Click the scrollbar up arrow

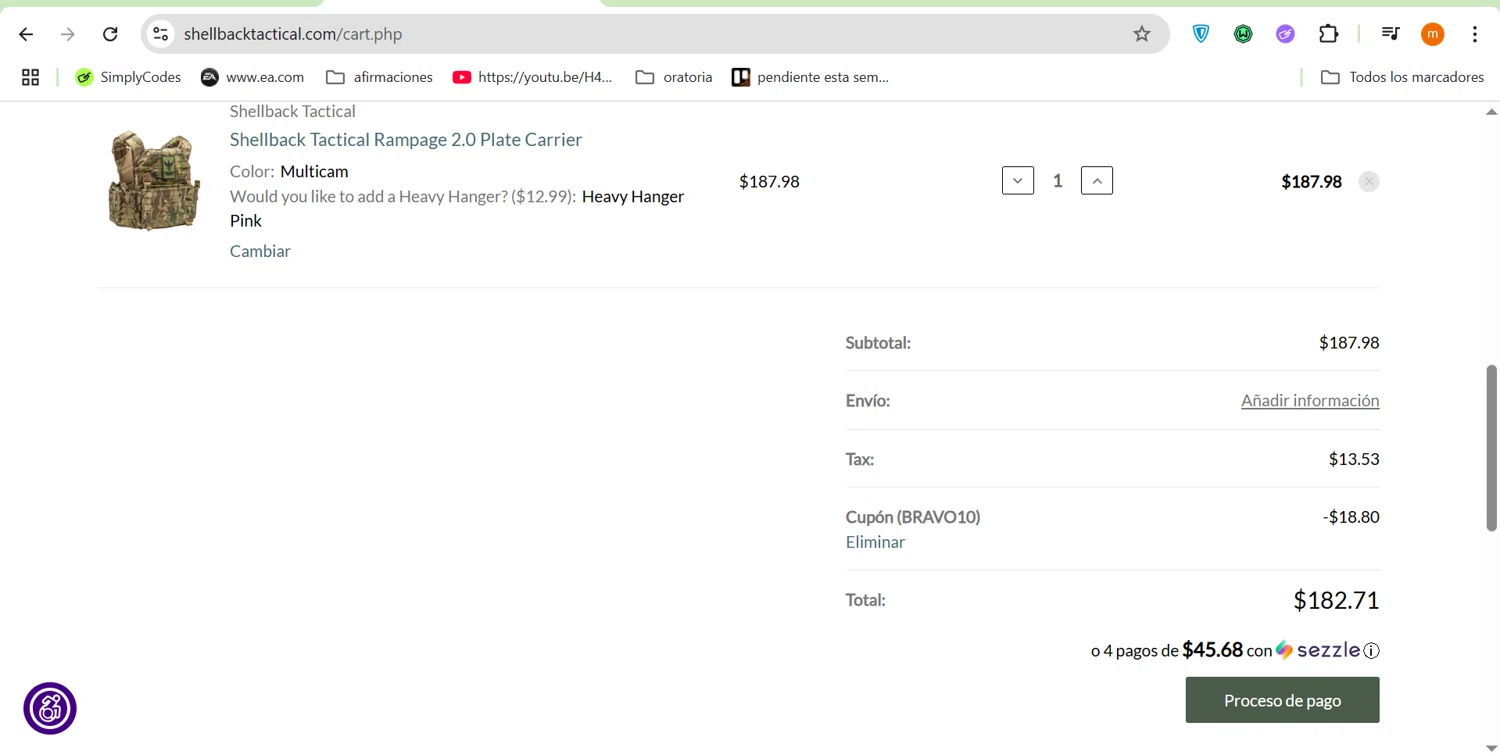1491,112
